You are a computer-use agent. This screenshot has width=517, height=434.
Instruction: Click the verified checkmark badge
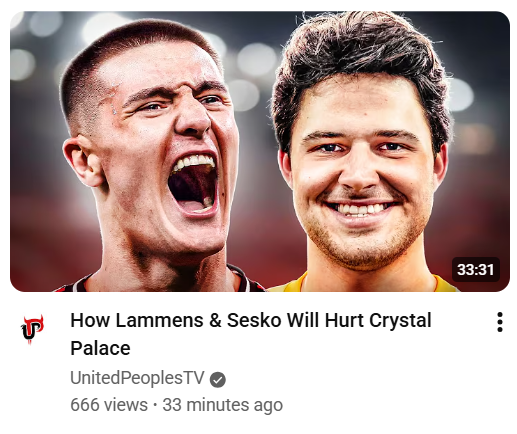[218, 379]
